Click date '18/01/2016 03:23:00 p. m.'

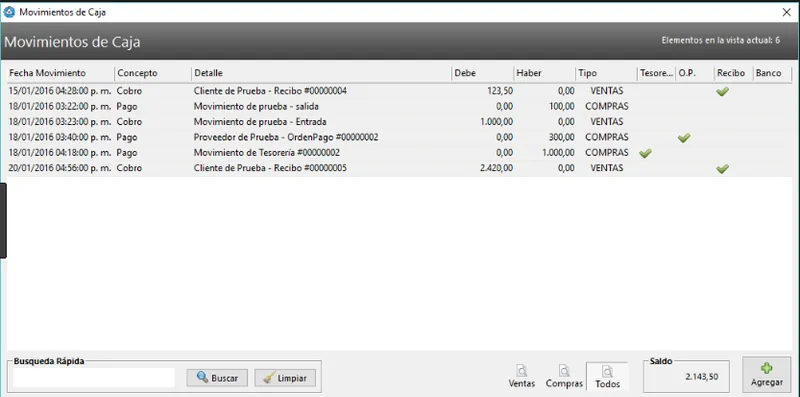tap(60, 122)
